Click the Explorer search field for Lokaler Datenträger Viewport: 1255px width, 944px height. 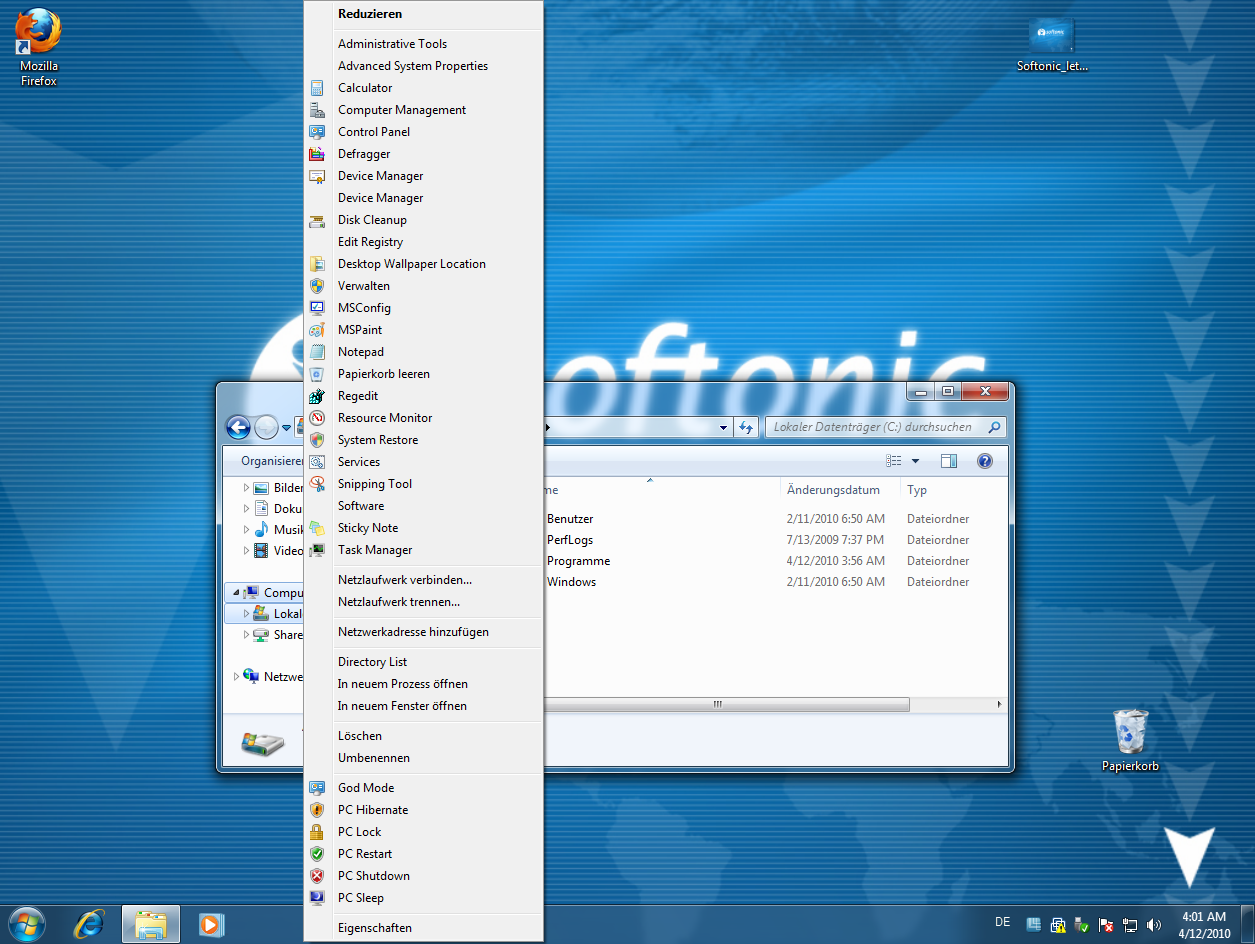(886, 427)
